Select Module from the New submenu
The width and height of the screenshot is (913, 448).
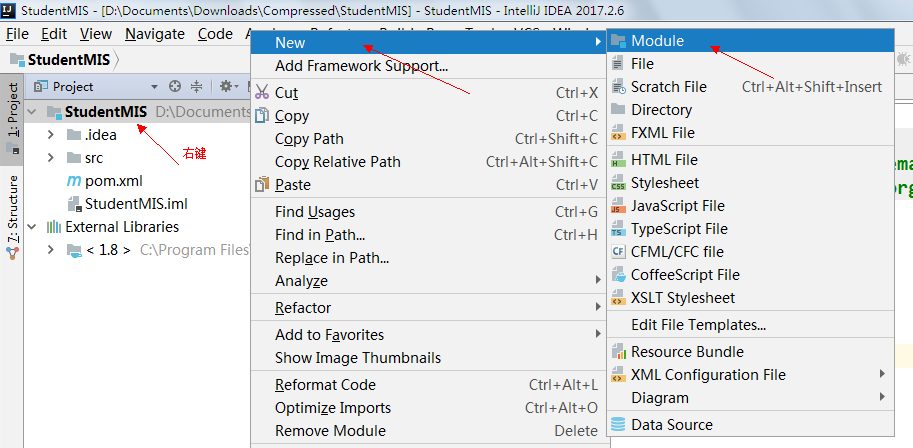tap(657, 41)
